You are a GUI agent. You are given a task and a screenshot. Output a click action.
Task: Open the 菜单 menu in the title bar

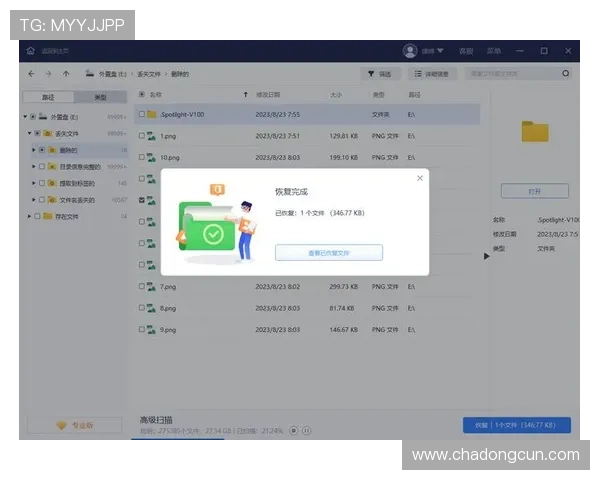[x=493, y=51]
